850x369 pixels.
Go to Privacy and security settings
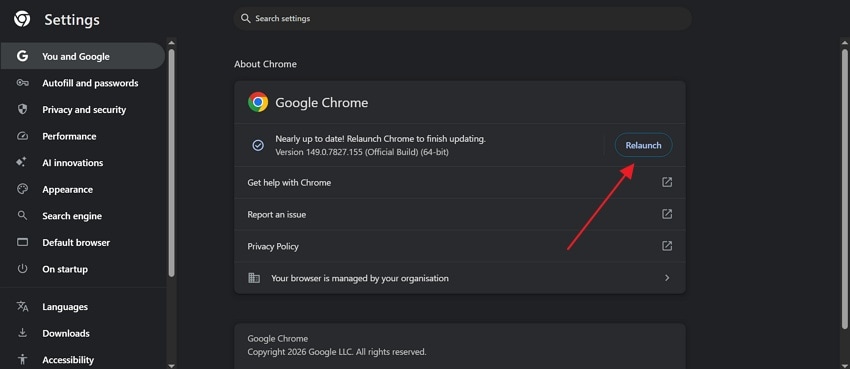pos(82,109)
